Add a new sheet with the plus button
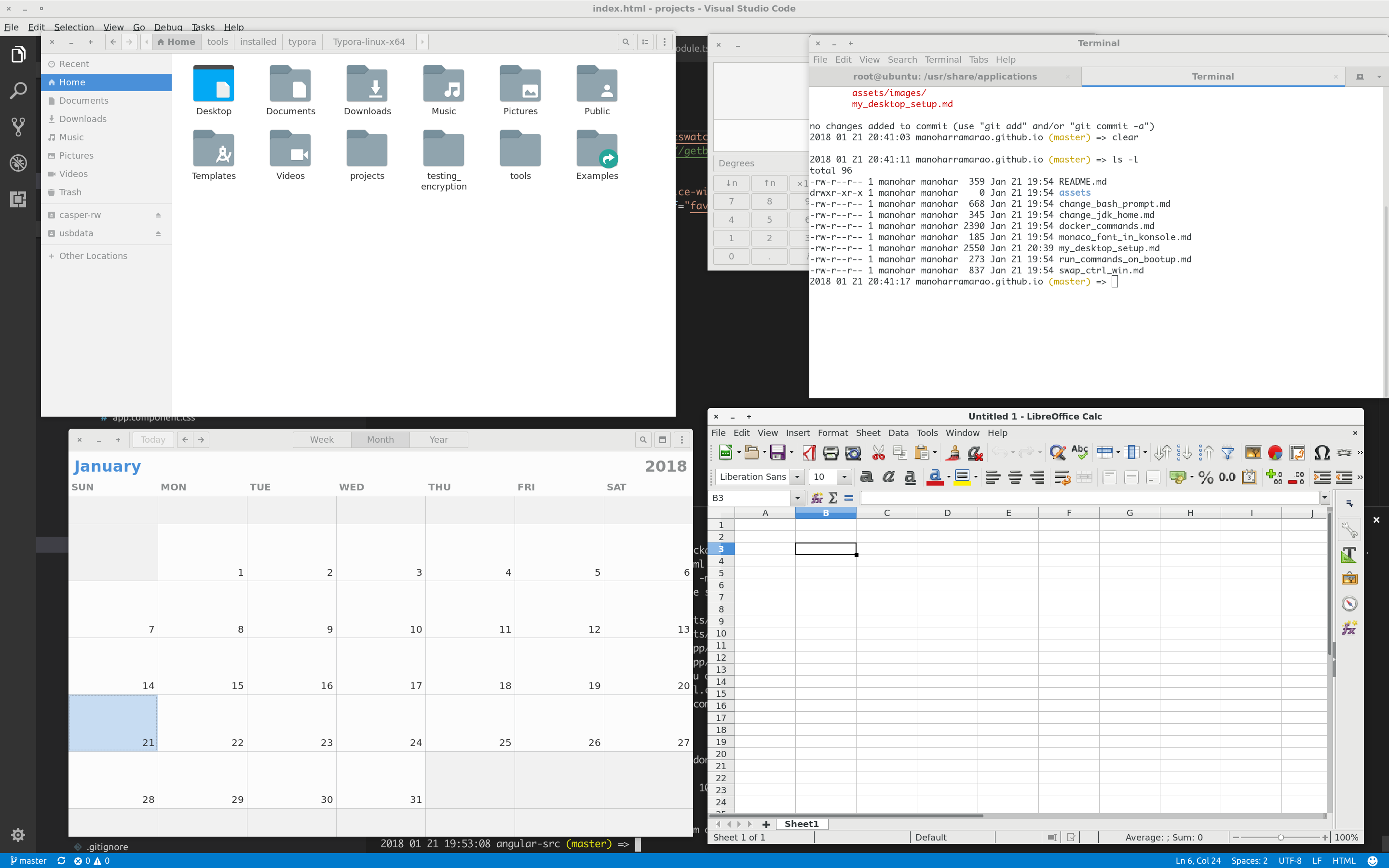This screenshot has height=868, width=1389. (x=766, y=824)
